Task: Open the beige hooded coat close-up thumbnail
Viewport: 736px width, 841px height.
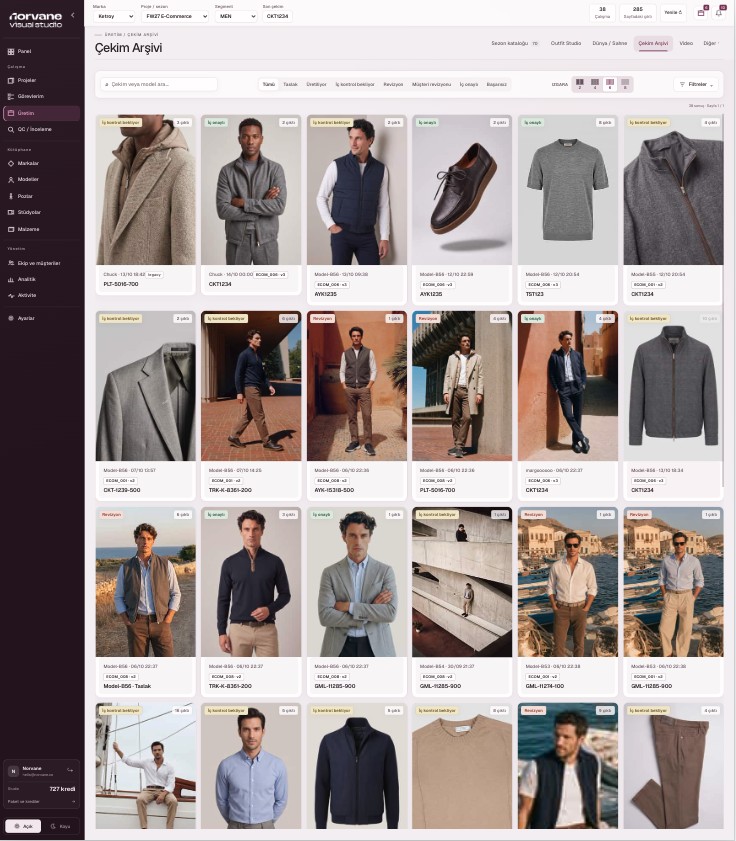Action: coord(145,190)
